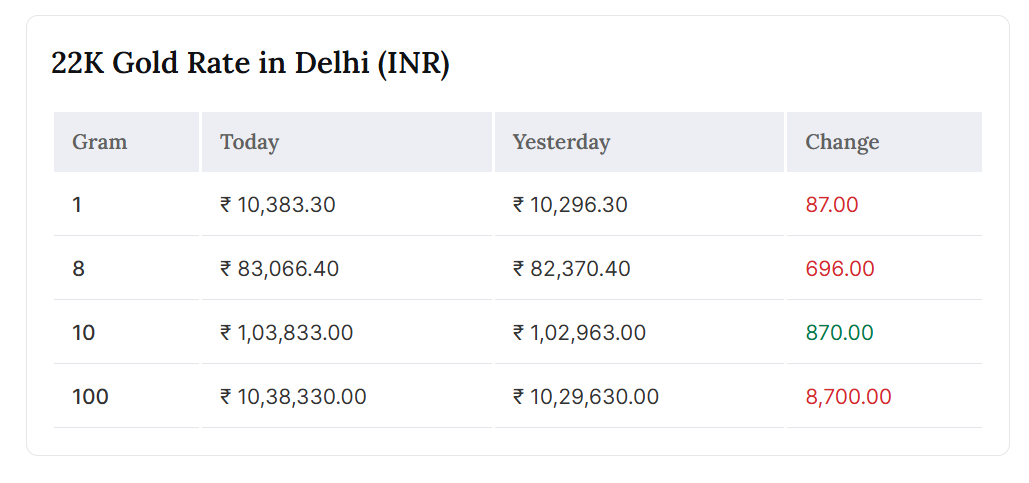Click yesterday's price ₹ 10,296.30

pyautogui.click(x=570, y=205)
